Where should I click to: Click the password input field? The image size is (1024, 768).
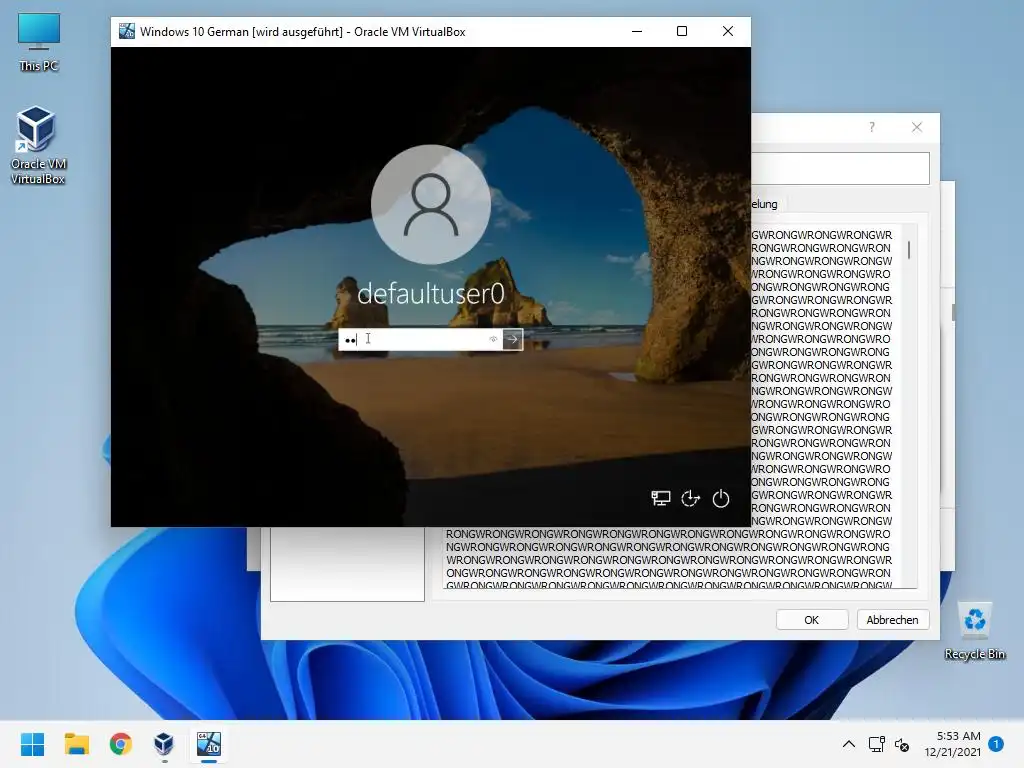(x=421, y=339)
